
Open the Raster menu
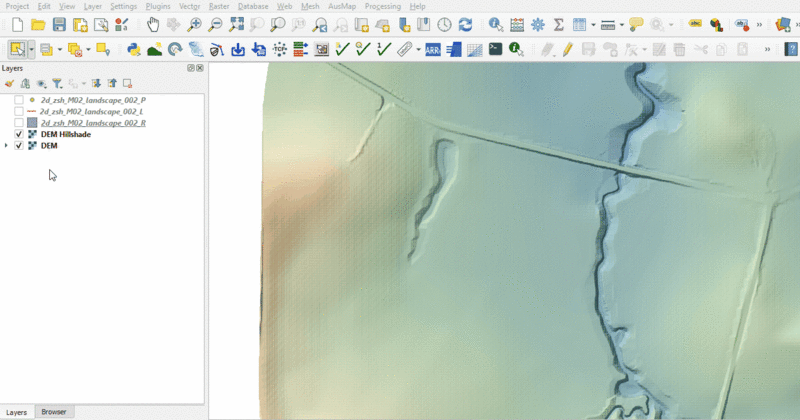(x=218, y=6)
